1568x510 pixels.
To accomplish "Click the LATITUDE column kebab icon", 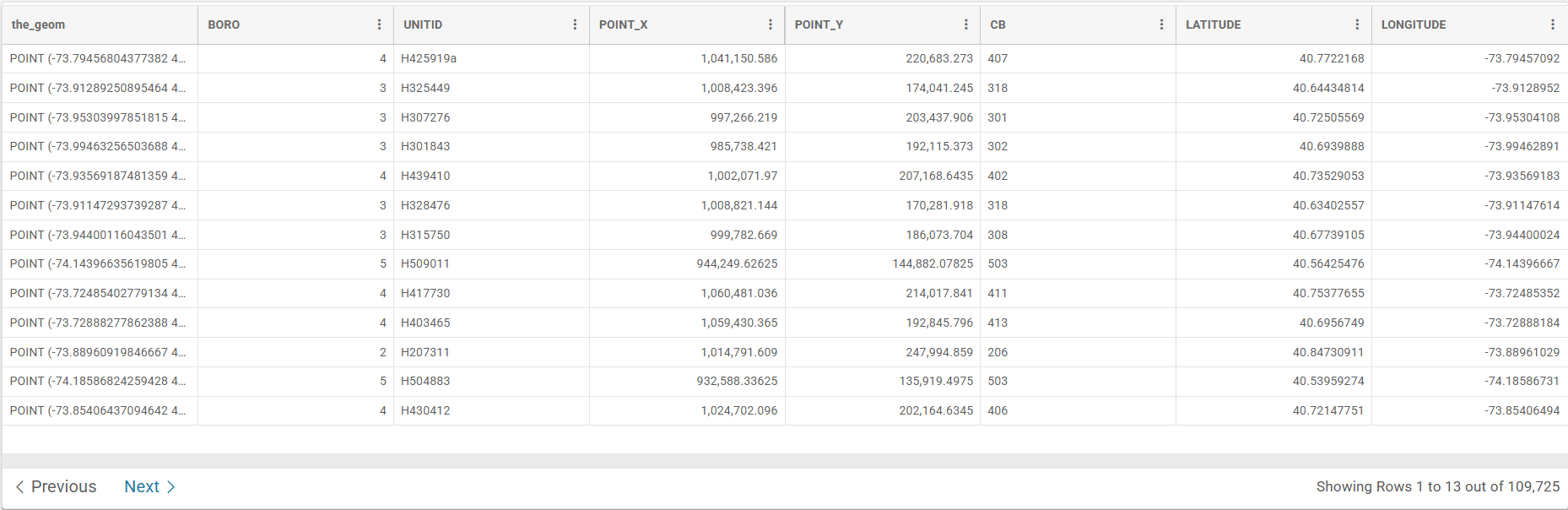I will [x=1357, y=24].
